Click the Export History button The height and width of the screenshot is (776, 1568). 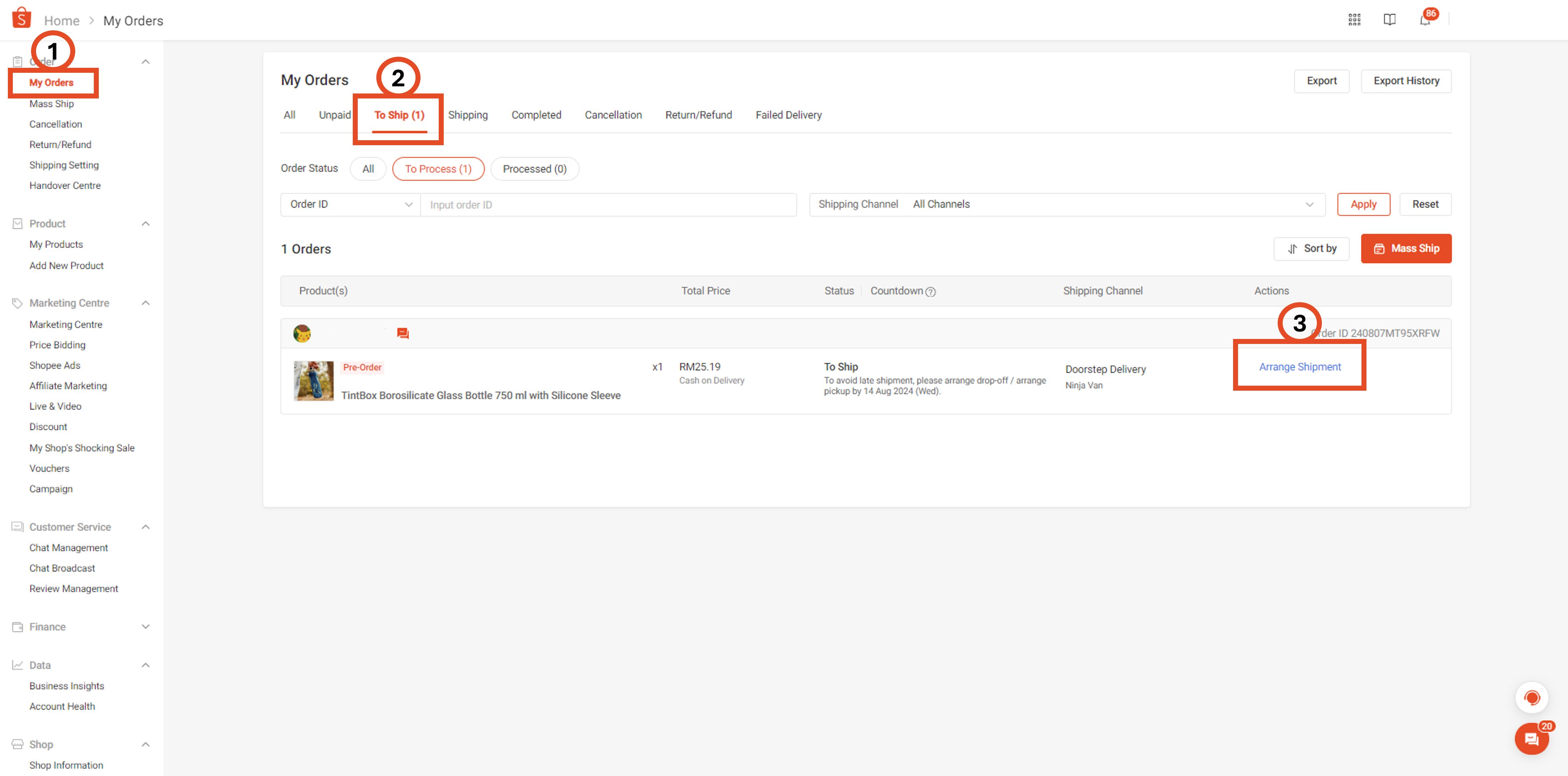1406,81
